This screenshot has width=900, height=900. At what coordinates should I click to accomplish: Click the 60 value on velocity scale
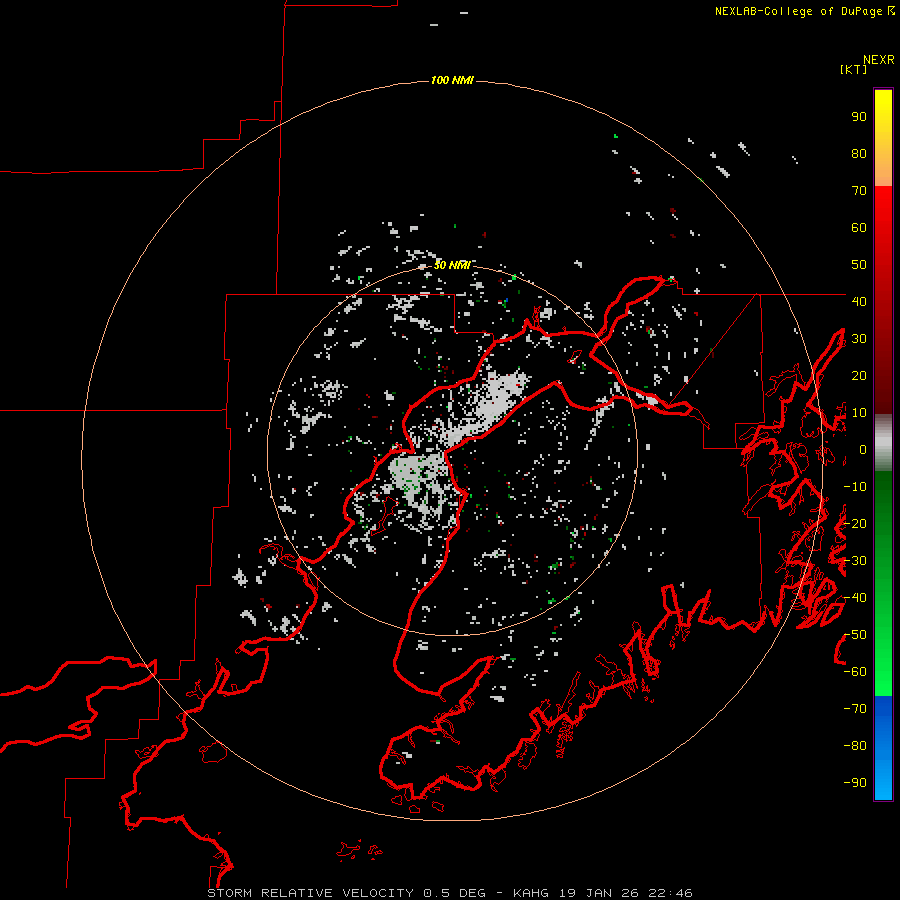point(859,227)
